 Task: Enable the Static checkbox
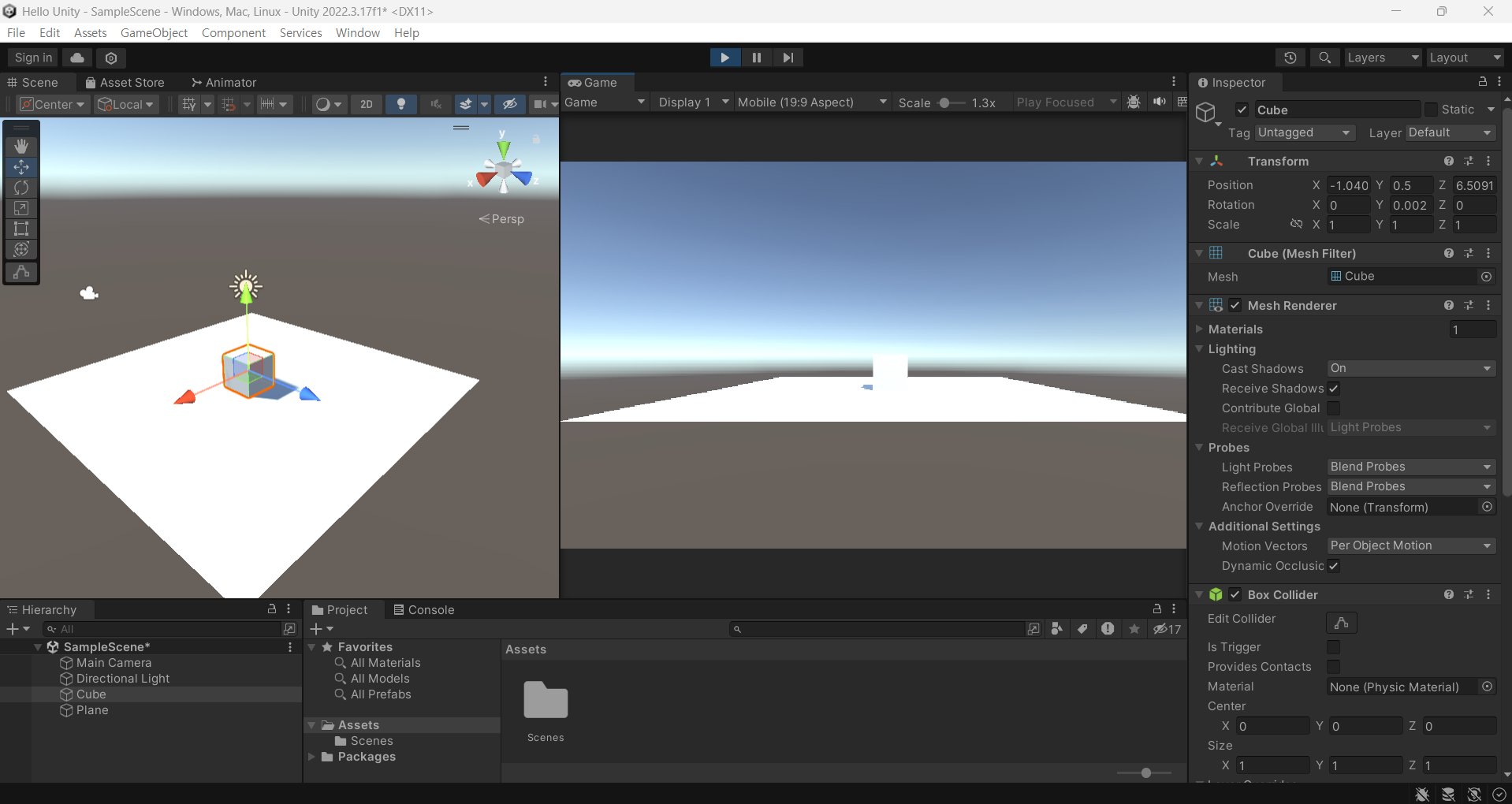1431,110
